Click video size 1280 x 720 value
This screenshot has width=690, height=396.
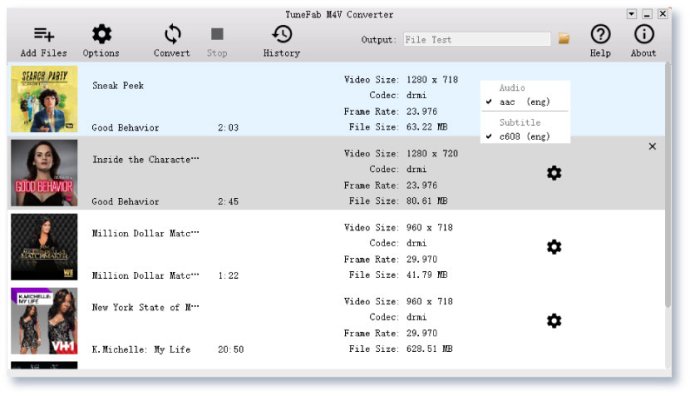(x=432, y=153)
